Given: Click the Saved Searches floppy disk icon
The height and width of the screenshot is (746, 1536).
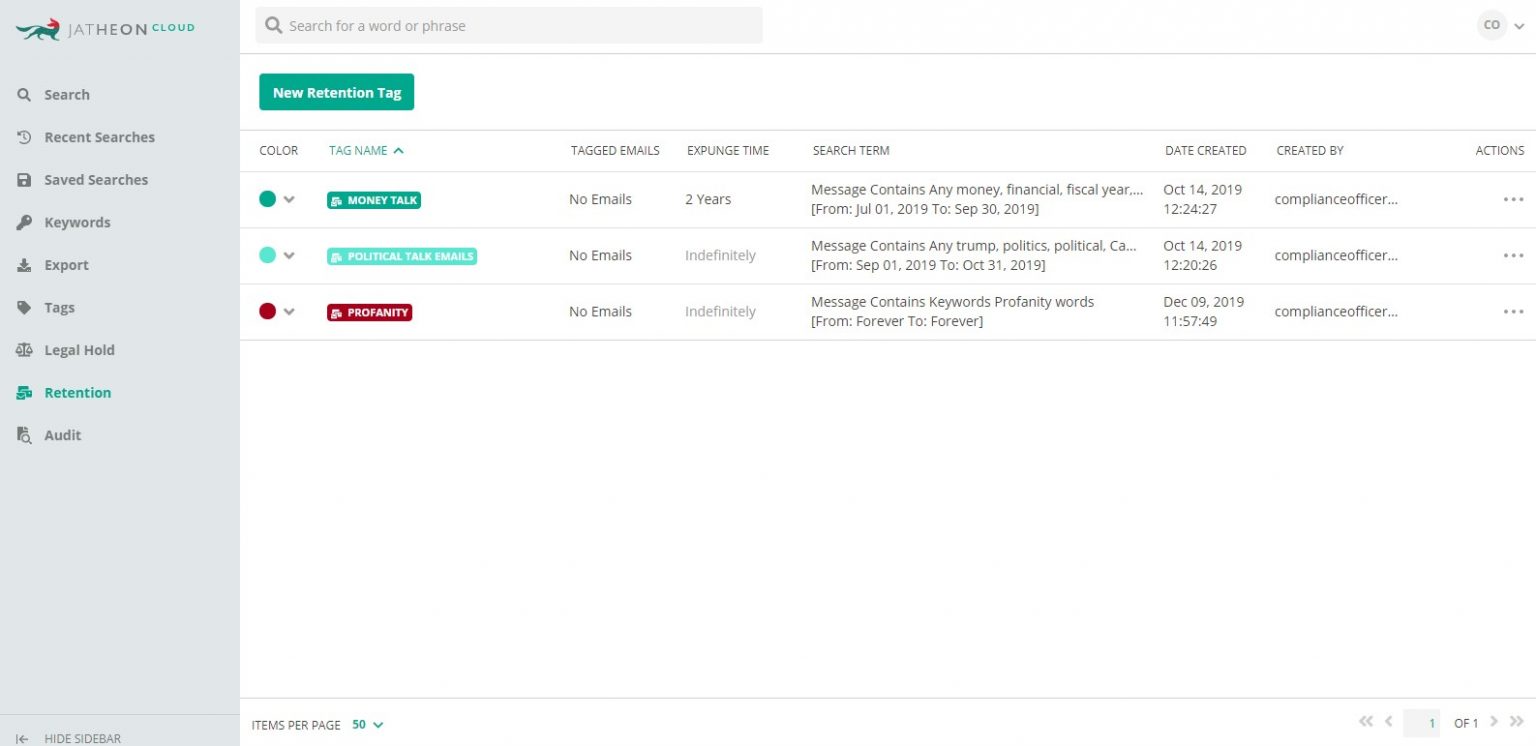Looking at the screenshot, I should (24, 179).
